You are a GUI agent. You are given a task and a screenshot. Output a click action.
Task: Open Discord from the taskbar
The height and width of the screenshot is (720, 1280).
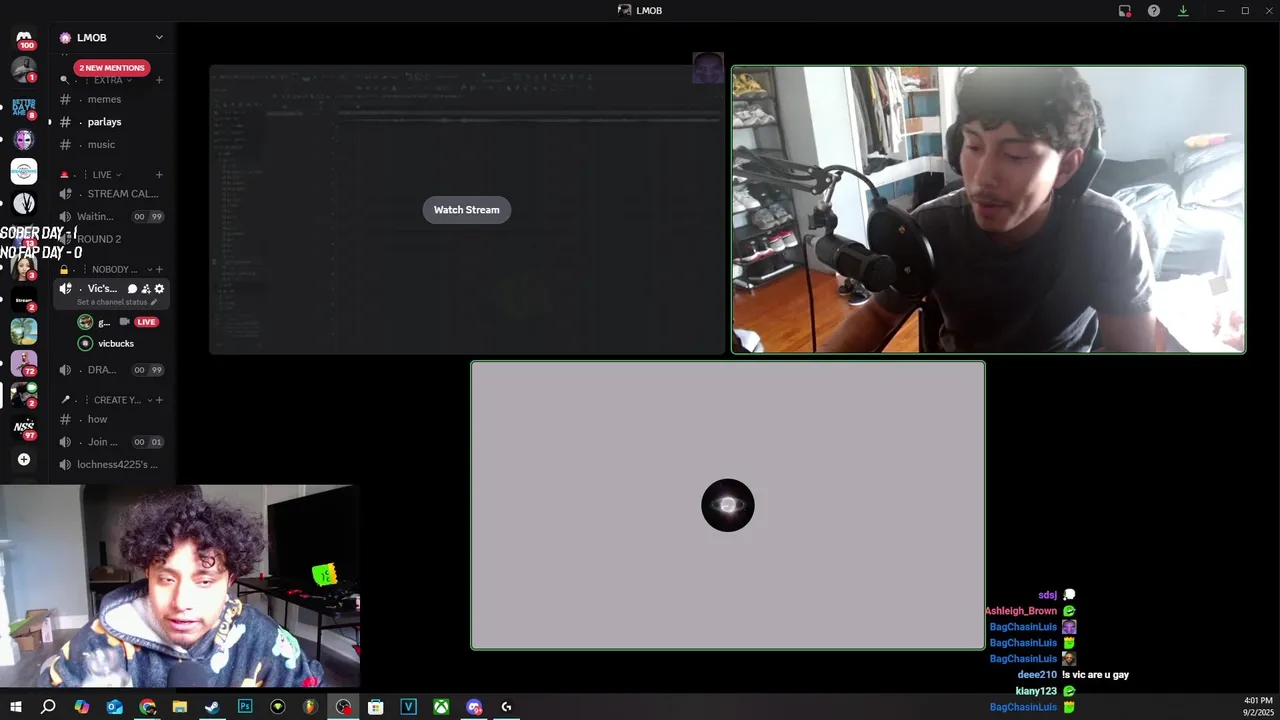[474, 707]
